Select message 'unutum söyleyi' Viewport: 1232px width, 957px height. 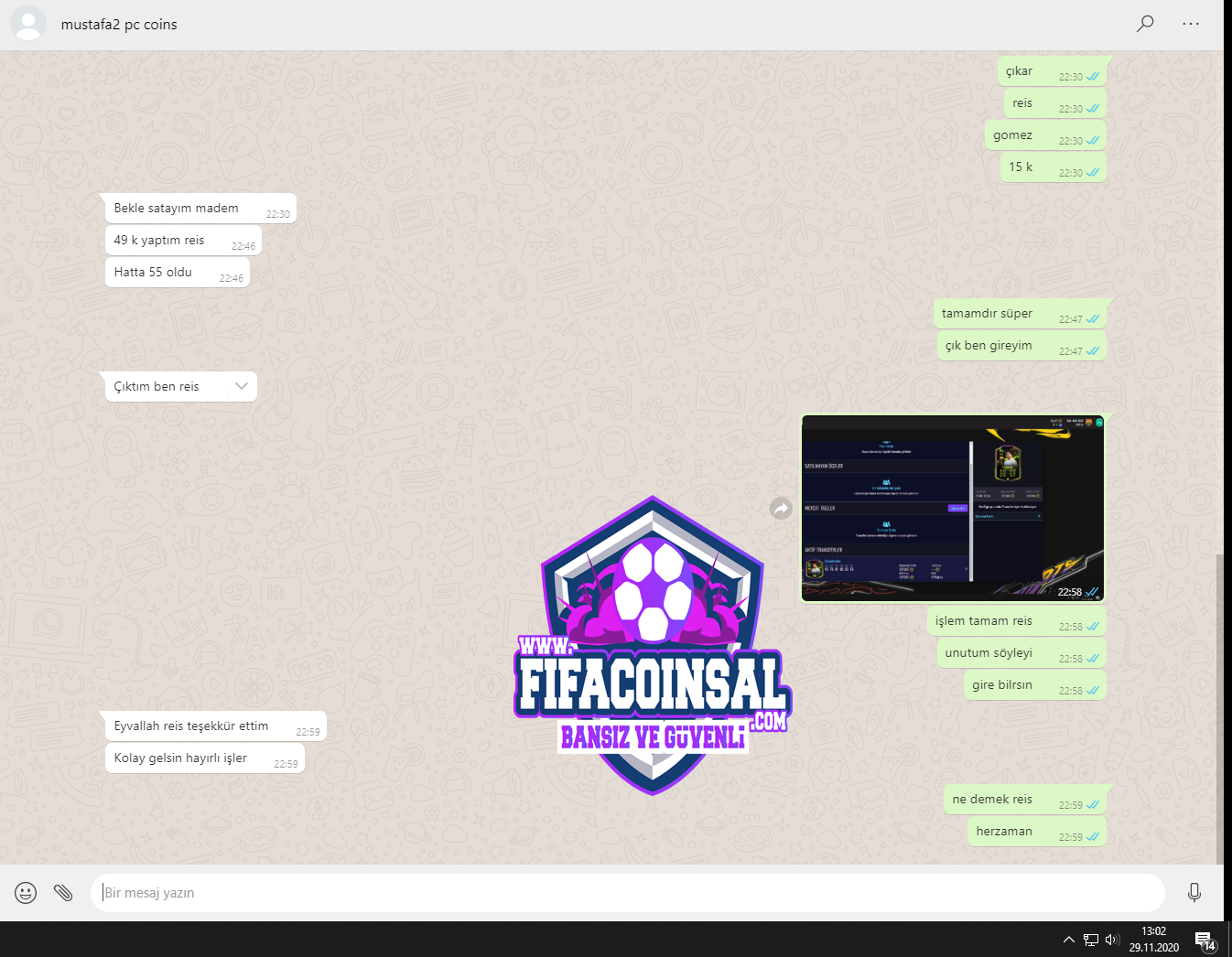(x=1021, y=652)
